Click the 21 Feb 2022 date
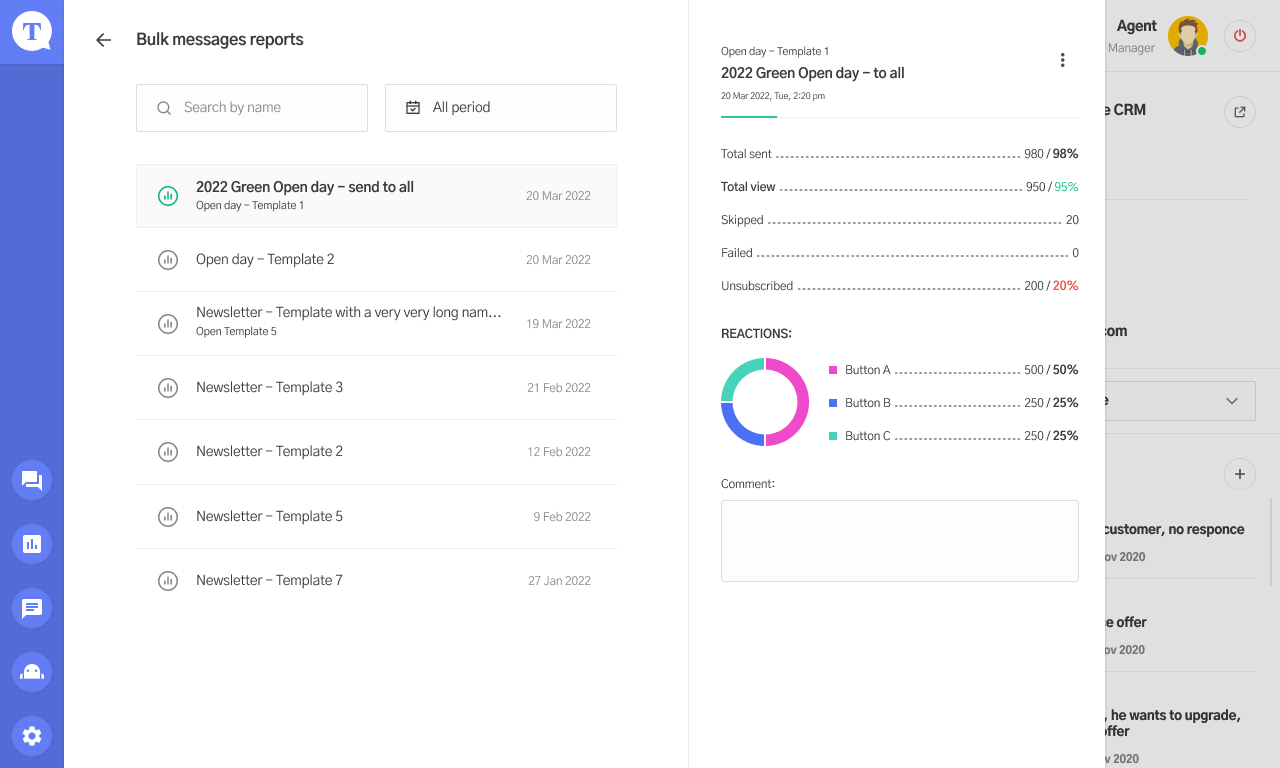The height and width of the screenshot is (768, 1280). [559, 388]
